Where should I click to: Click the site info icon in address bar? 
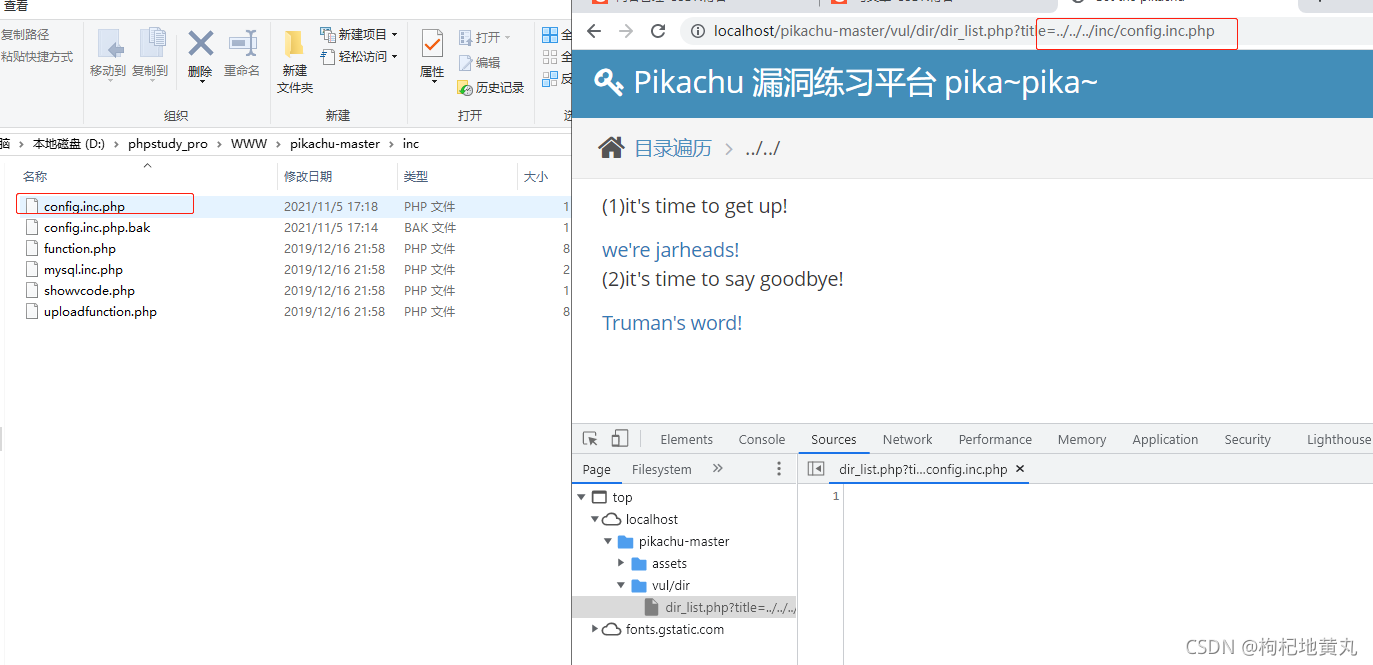(x=697, y=31)
